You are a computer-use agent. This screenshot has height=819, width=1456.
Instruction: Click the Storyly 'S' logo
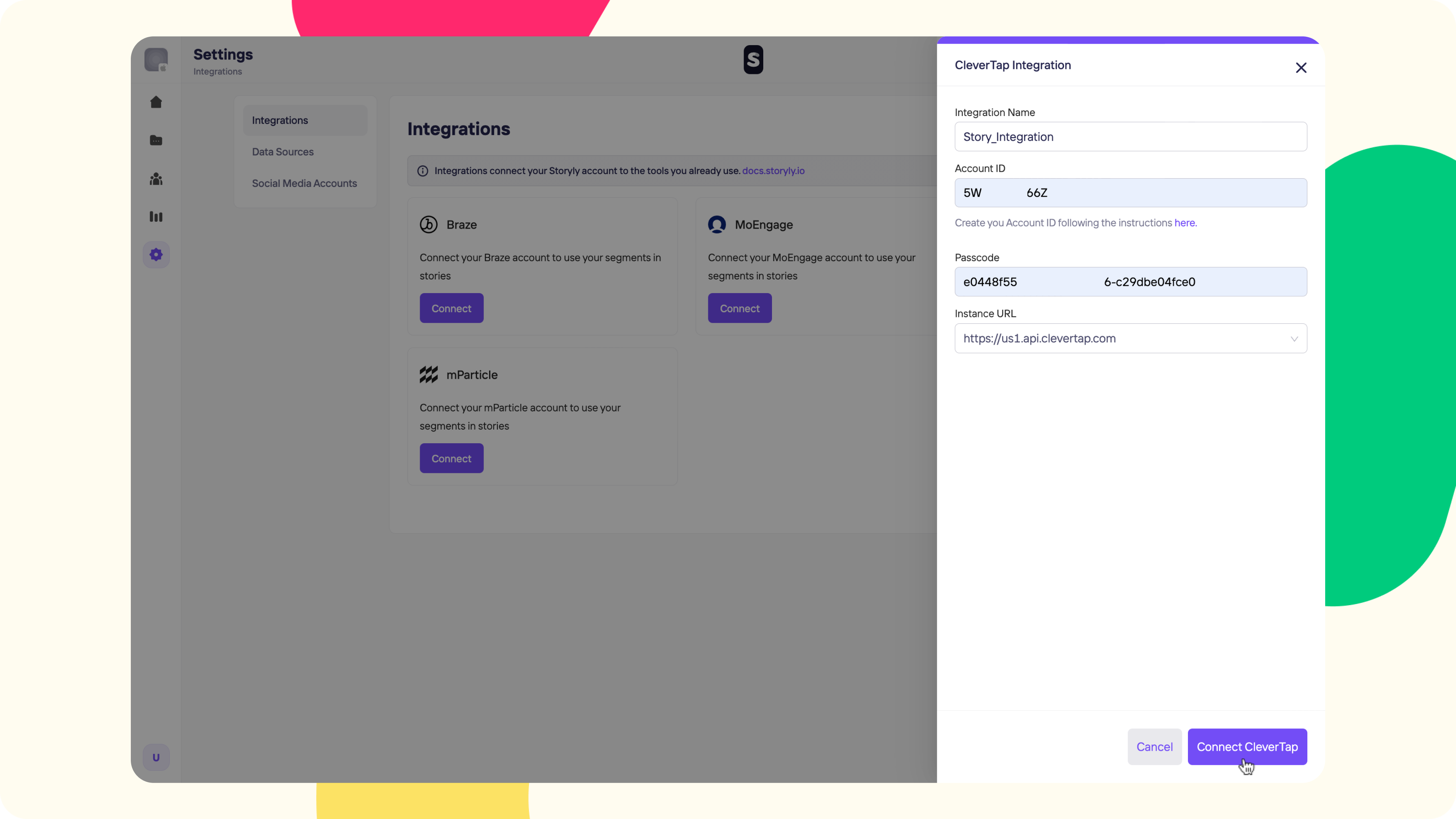tap(753, 60)
